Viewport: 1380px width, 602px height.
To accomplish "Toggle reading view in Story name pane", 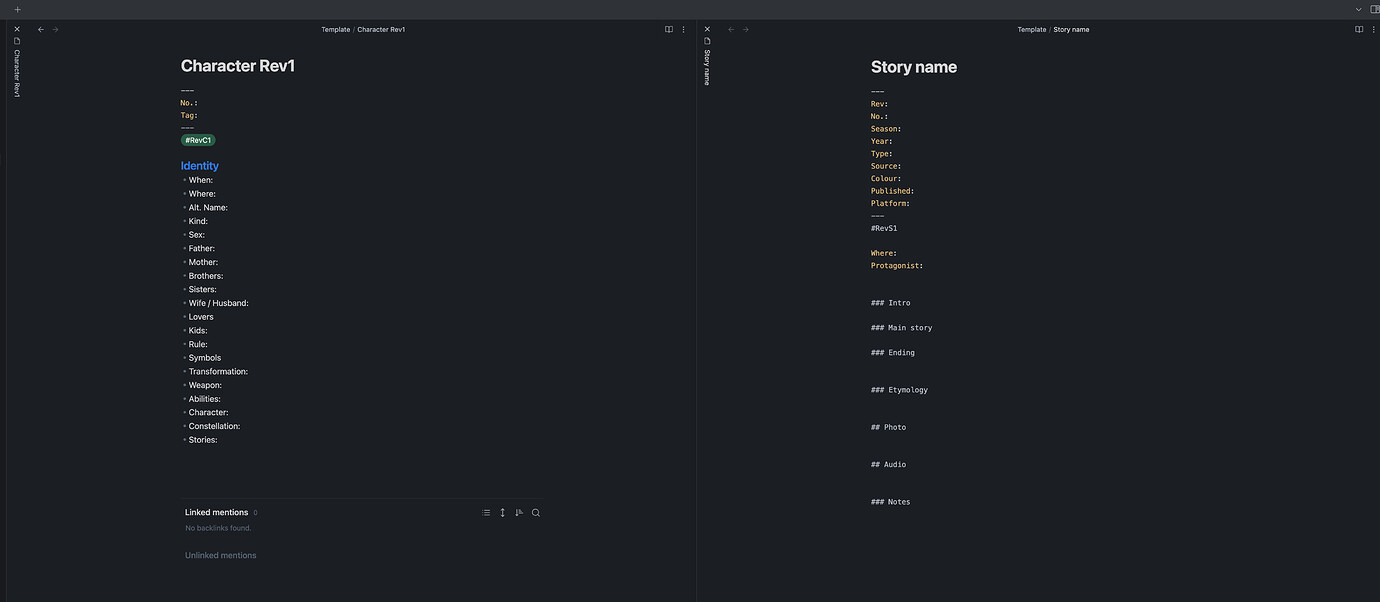I will pos(1358,29).
